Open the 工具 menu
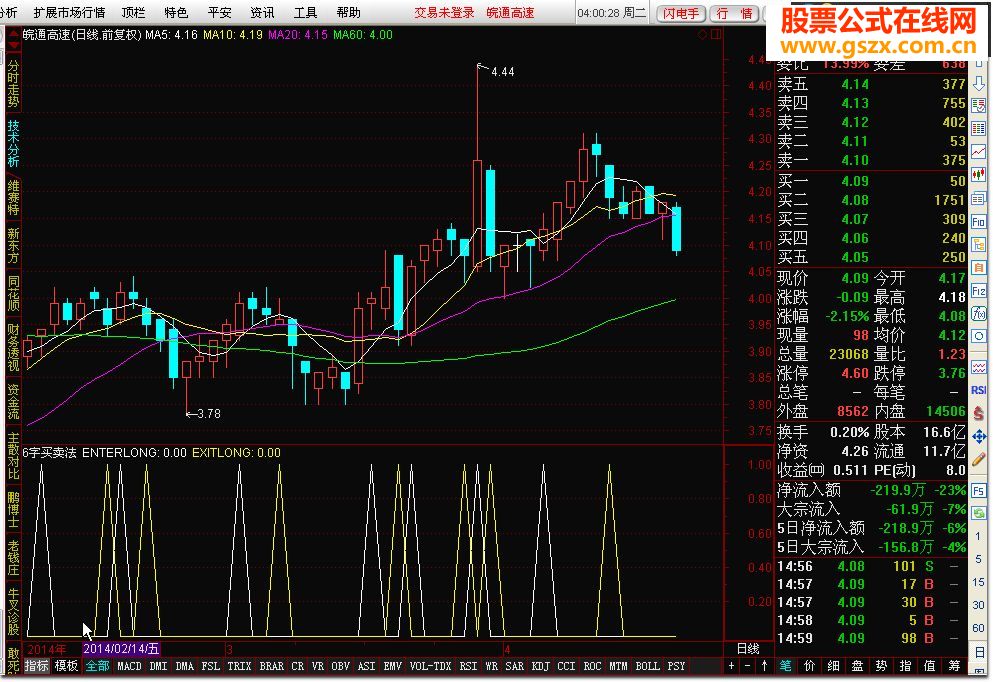Screen dimensions: 993x682 (305, 12)
